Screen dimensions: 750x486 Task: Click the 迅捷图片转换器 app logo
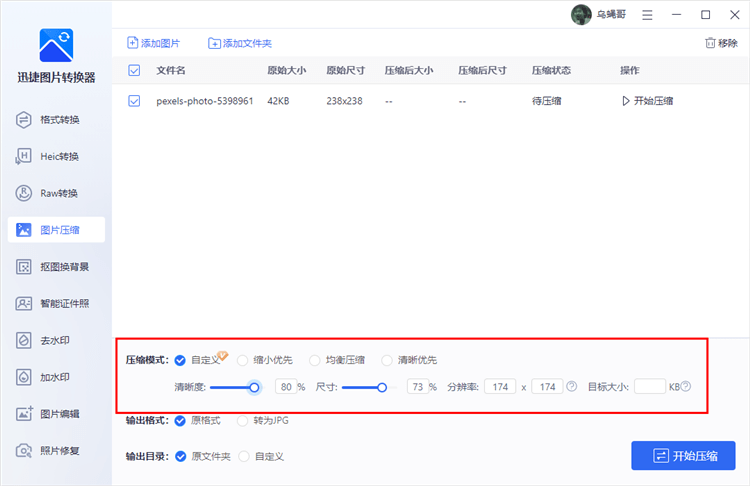pos(56,45)
